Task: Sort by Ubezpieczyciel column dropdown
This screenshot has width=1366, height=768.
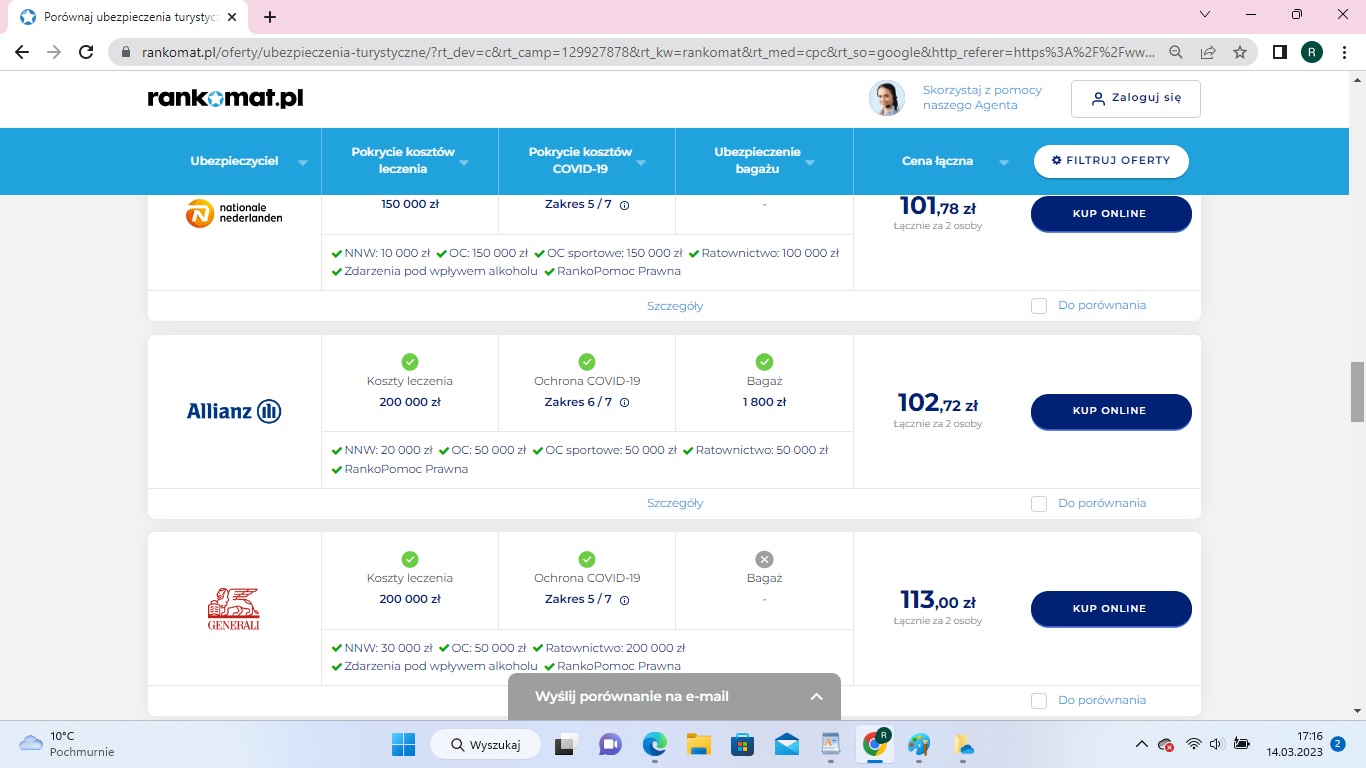Action: 302,162
